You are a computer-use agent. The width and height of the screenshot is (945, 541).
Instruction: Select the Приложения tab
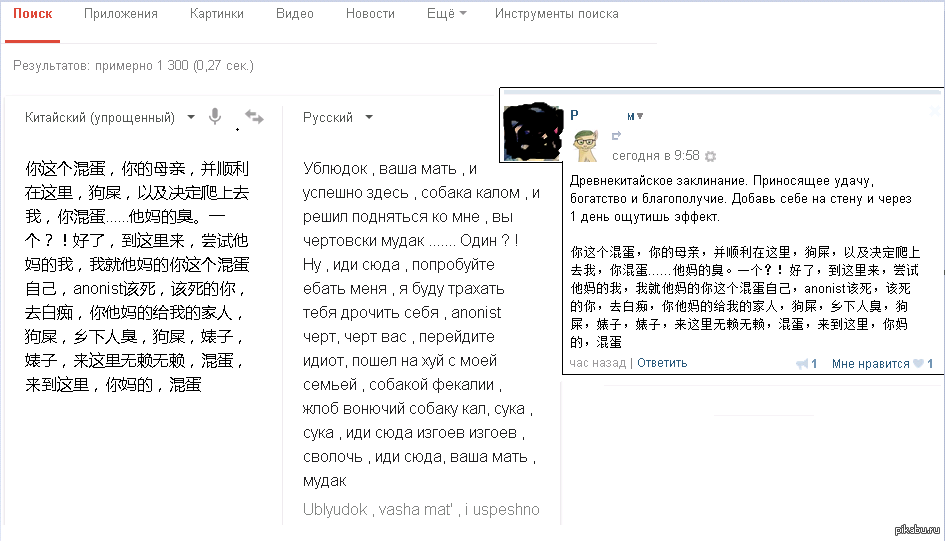pyautogui.click(x=121, y=14)
